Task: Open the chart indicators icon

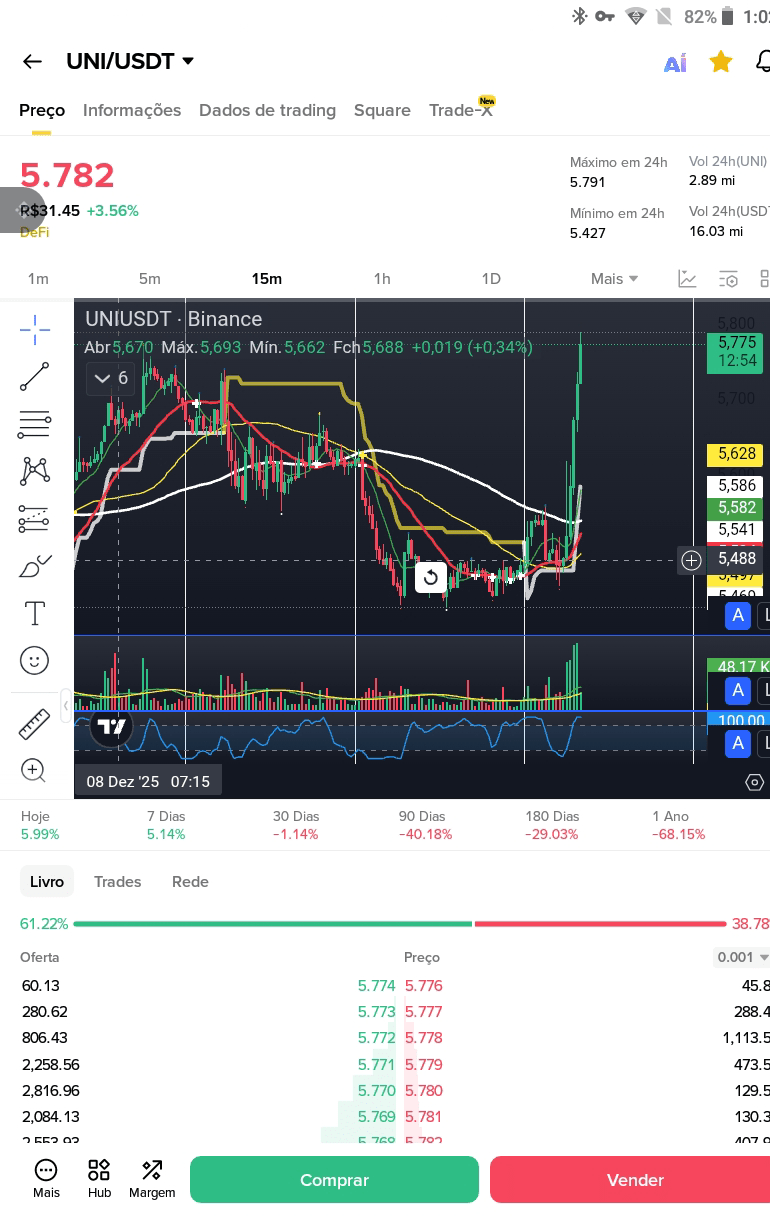Action: click(x=687, y=278)
